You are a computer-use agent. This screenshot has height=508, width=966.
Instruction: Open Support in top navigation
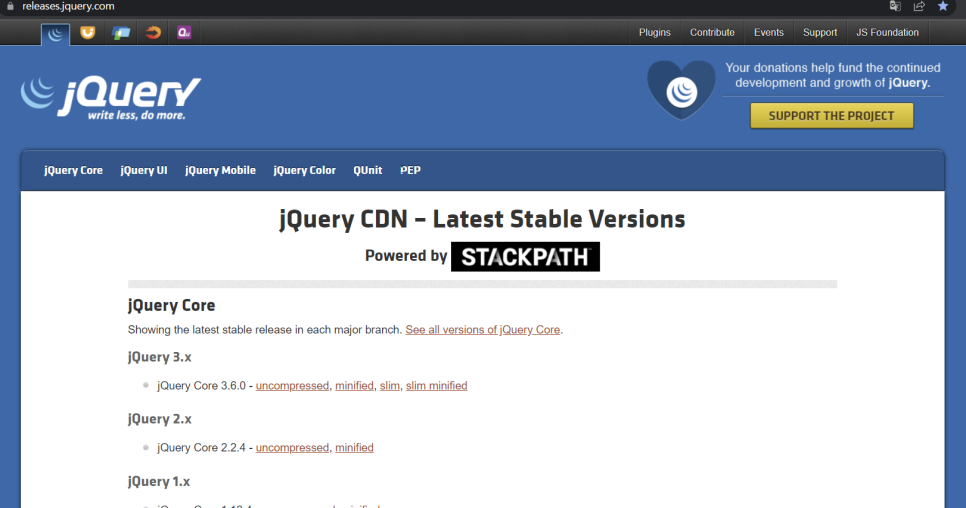click(820, 33)
